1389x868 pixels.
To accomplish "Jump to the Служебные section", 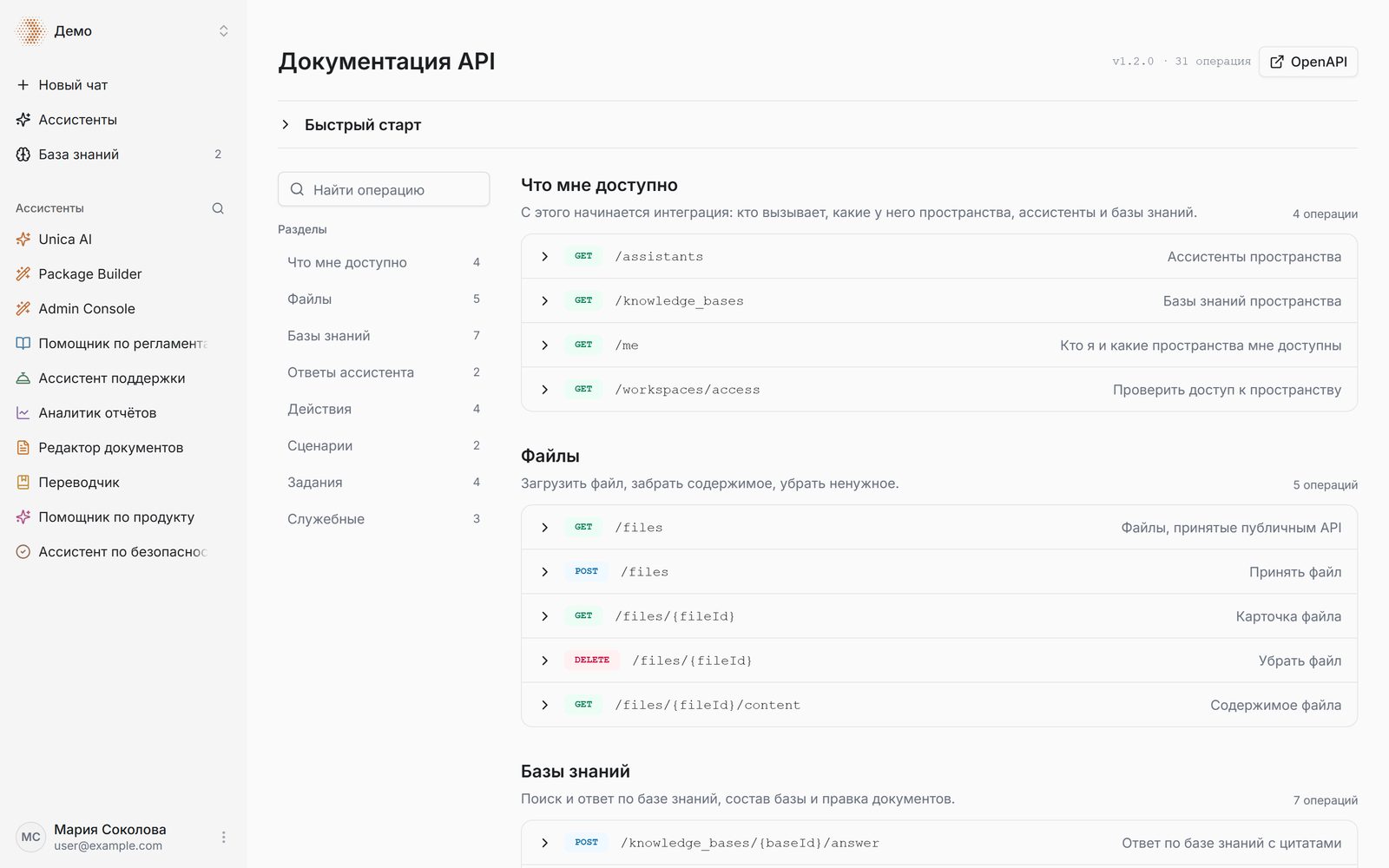I will point(384,519).
